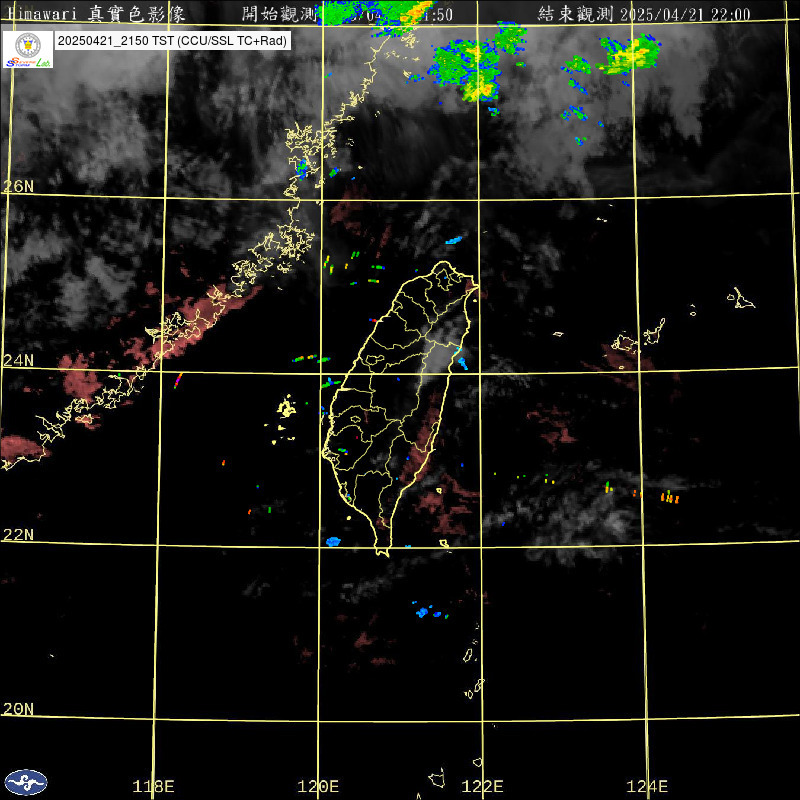This screenshot has height=800, width=800.
Task: Click the 24N latitude label
Action: point(18,361)
